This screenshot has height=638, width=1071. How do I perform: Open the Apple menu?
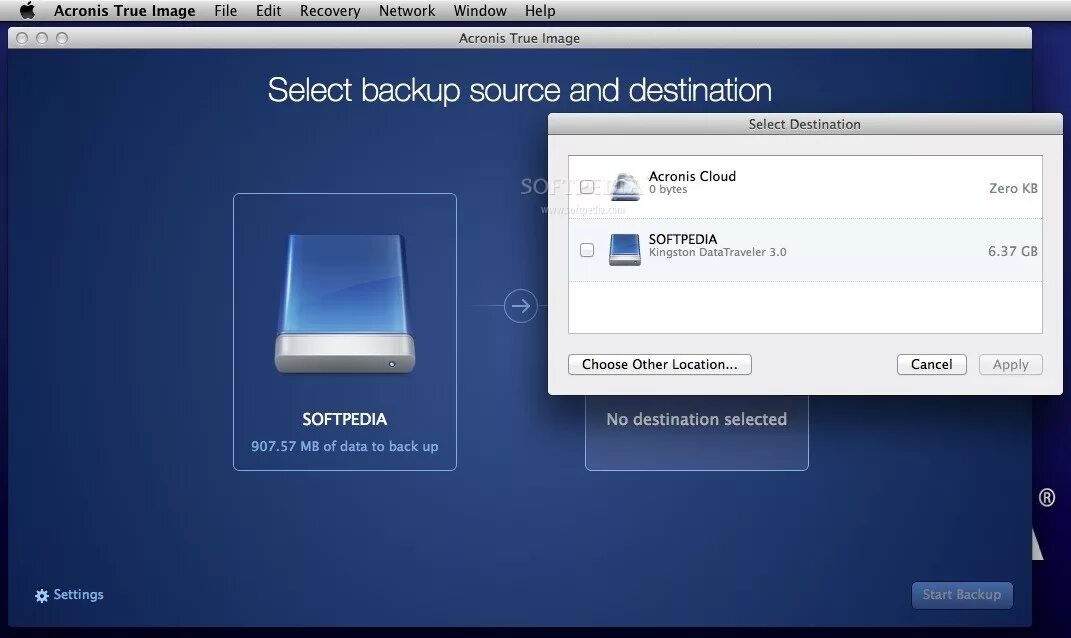27,10
